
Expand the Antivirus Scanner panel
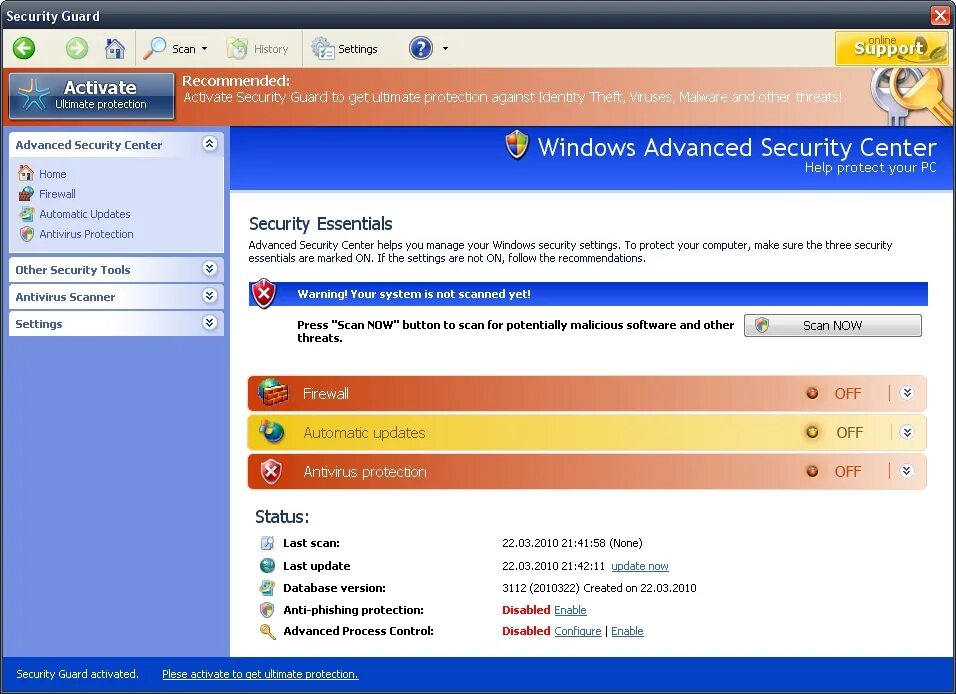tap(210, 296)
